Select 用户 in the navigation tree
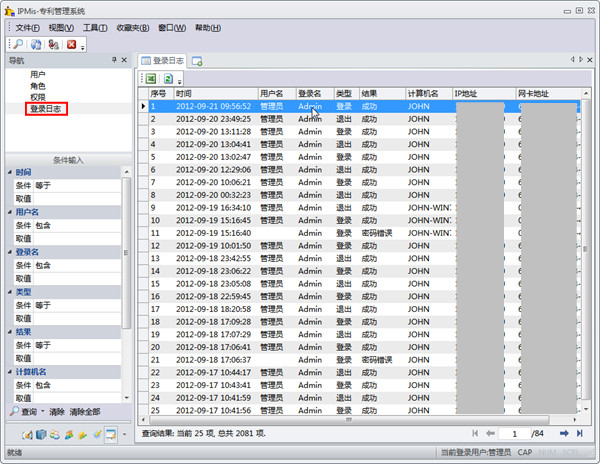Screen dimensions: 600x464 (x=38, y=74)
